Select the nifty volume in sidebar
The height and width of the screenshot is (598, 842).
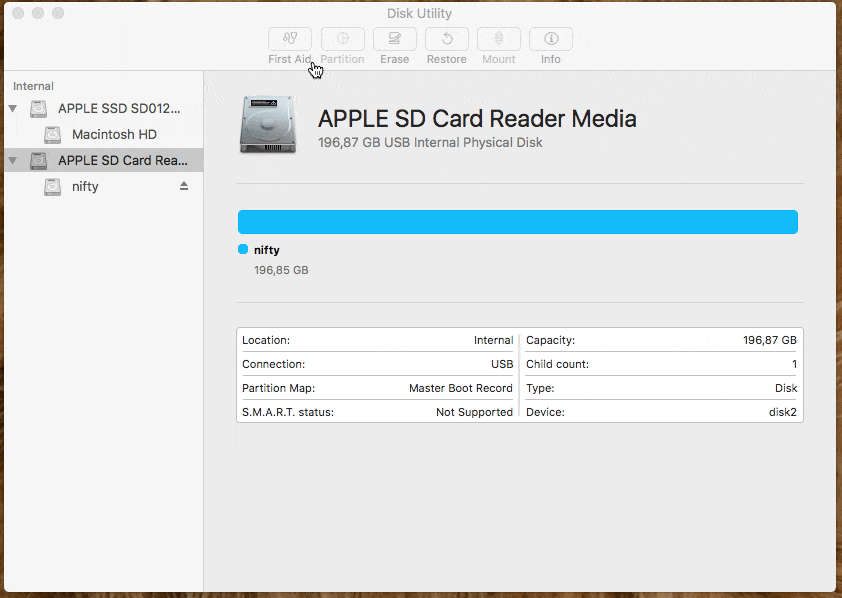[x=85, y=186]
